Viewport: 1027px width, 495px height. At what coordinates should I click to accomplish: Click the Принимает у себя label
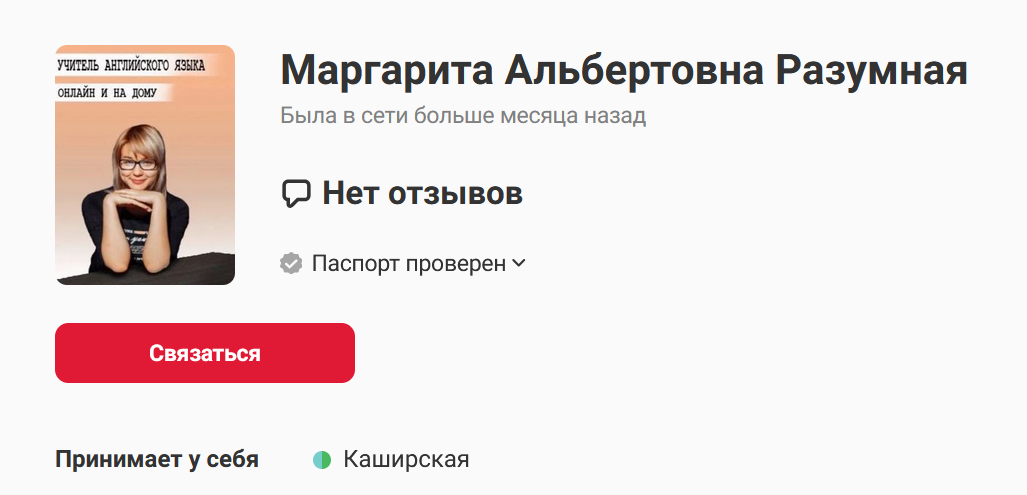coord(157,460)
